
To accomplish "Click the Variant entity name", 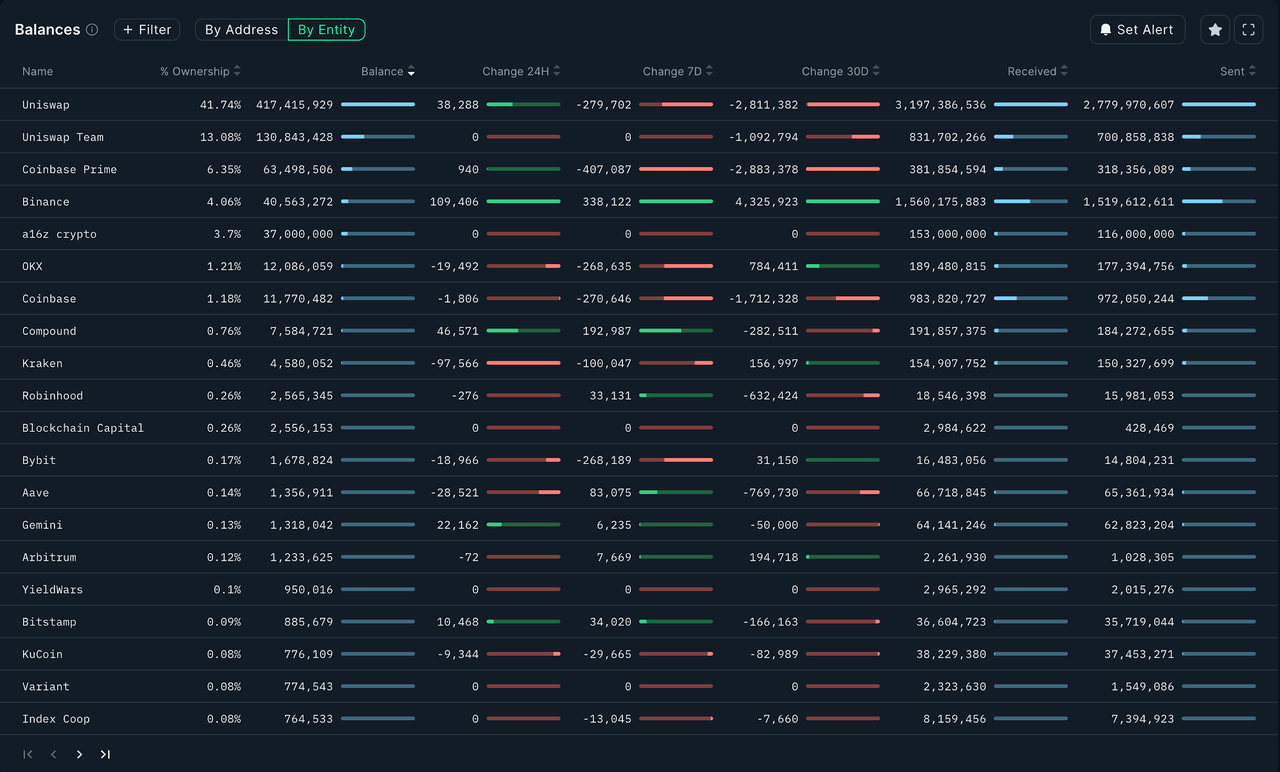I will point(46,687).
